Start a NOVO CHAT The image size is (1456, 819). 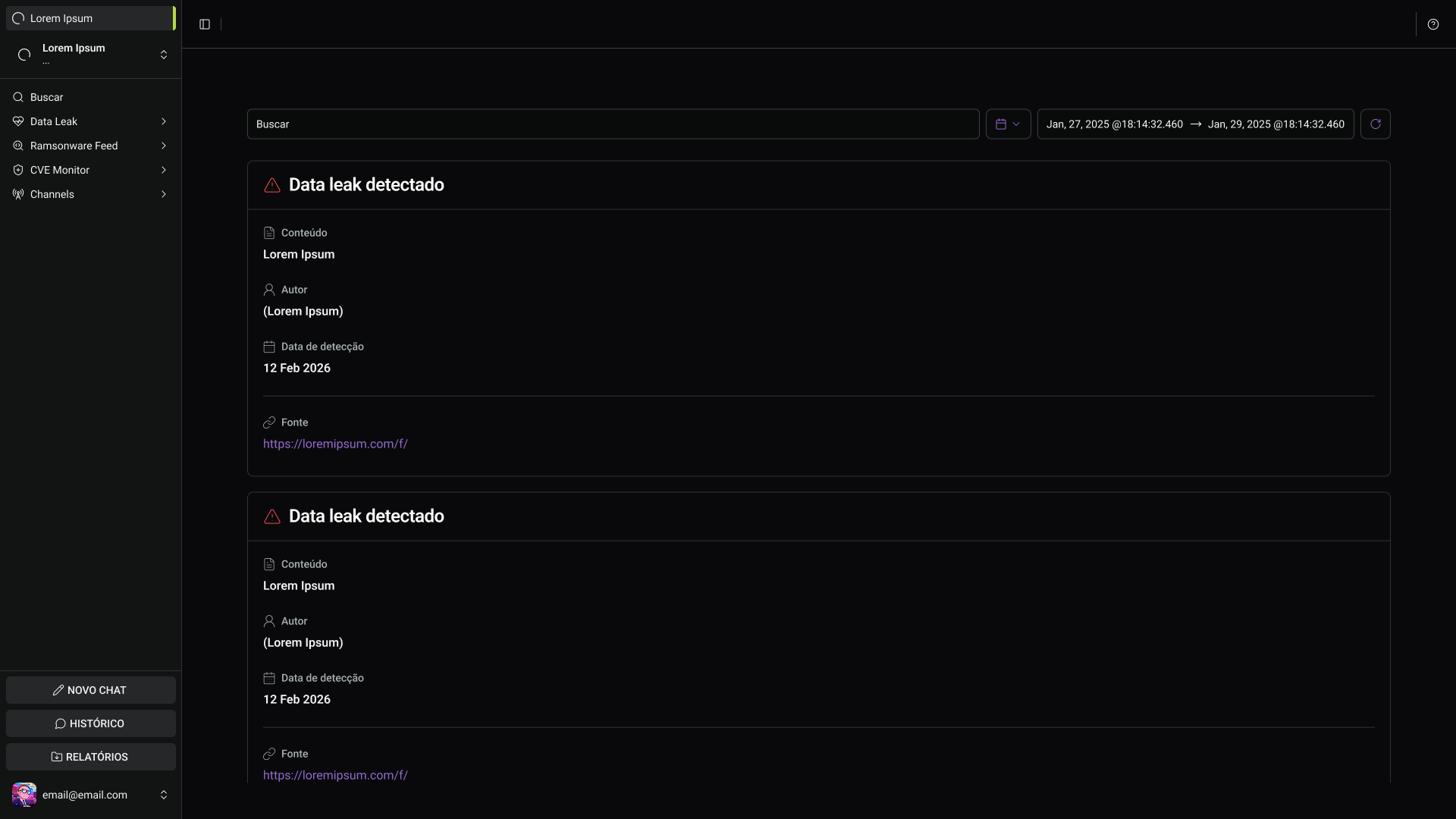tap(91, 690)
